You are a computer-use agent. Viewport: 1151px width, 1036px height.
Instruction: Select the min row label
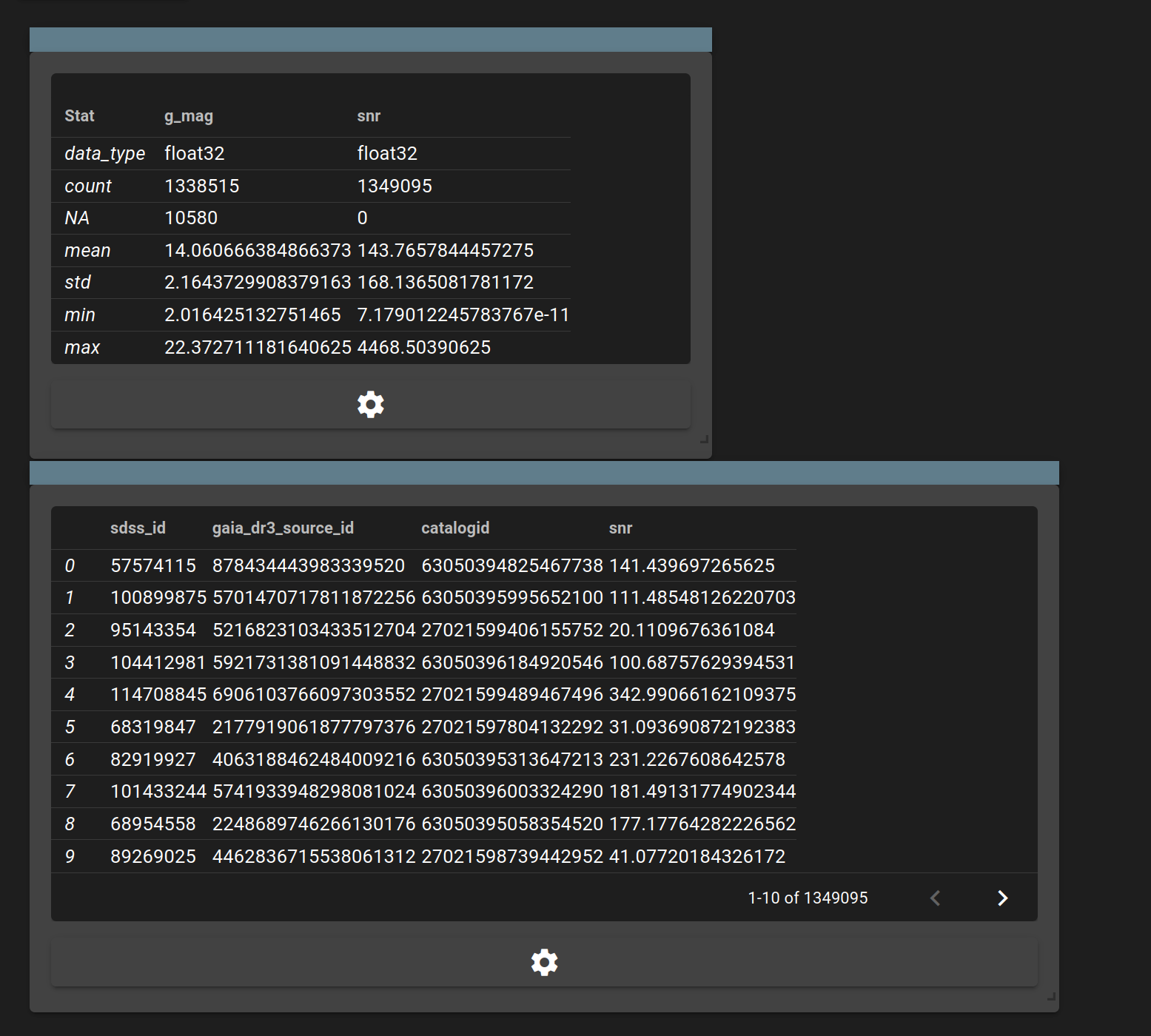click(x=80, y=314)
